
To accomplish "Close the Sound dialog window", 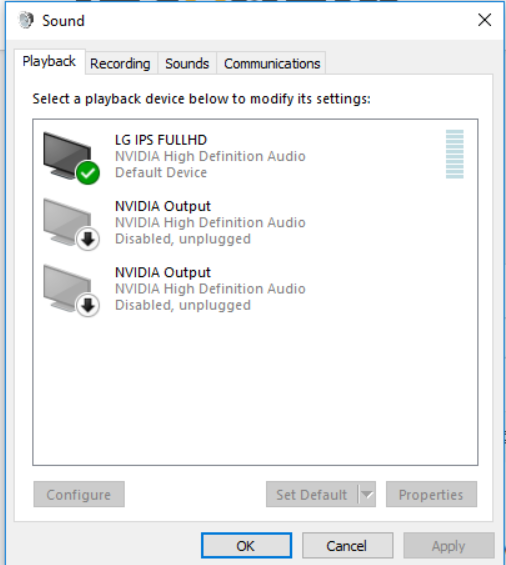I will point(485,20).
